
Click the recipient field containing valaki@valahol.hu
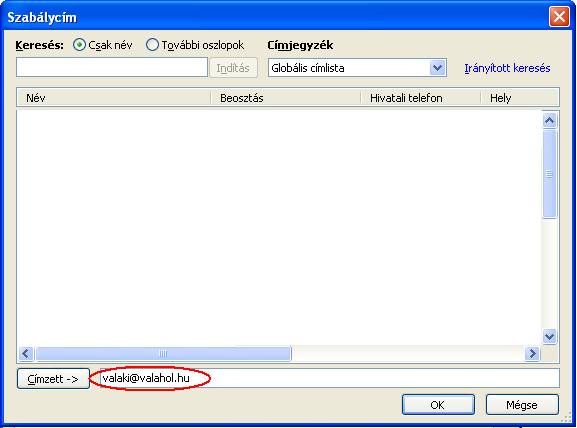pos(329,378)
